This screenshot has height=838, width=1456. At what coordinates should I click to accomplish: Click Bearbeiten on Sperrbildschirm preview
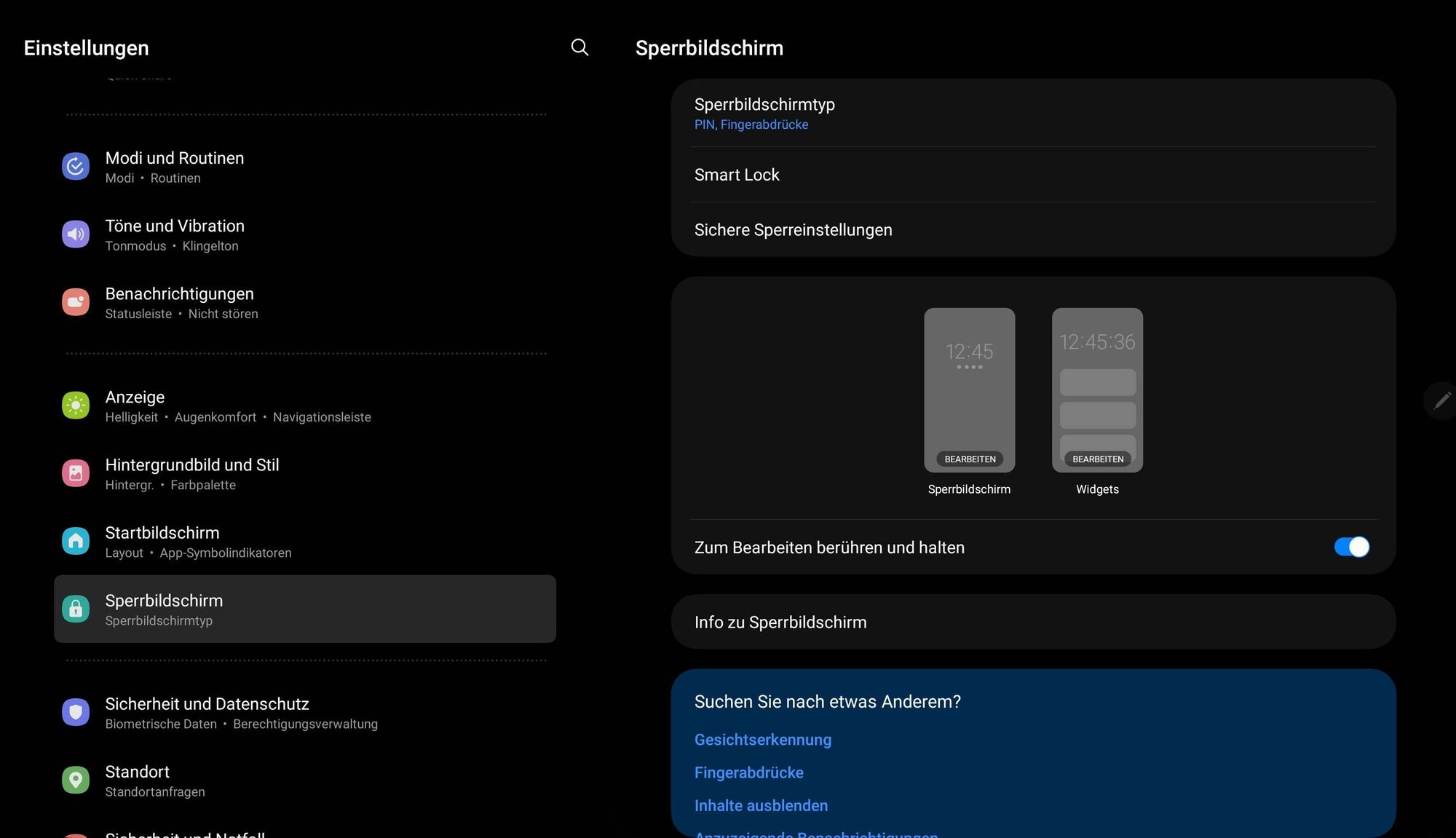970,459
